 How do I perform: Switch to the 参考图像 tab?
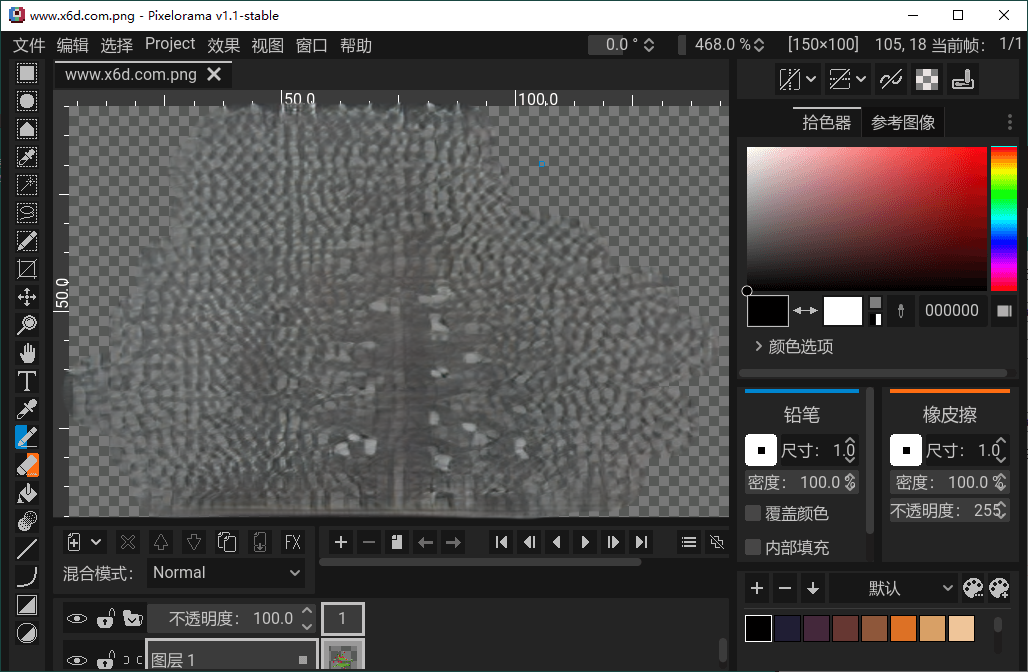coord(903,123)
